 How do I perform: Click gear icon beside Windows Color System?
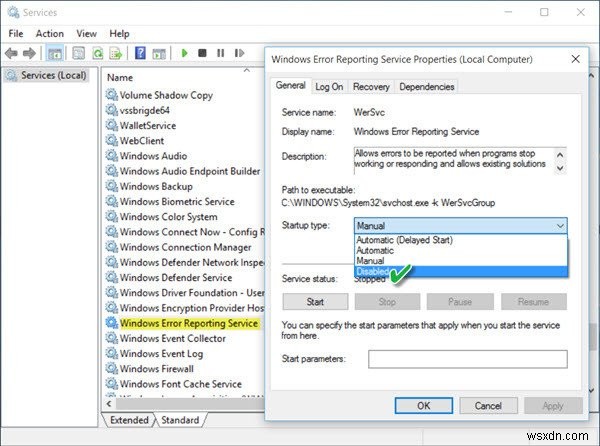111,216
